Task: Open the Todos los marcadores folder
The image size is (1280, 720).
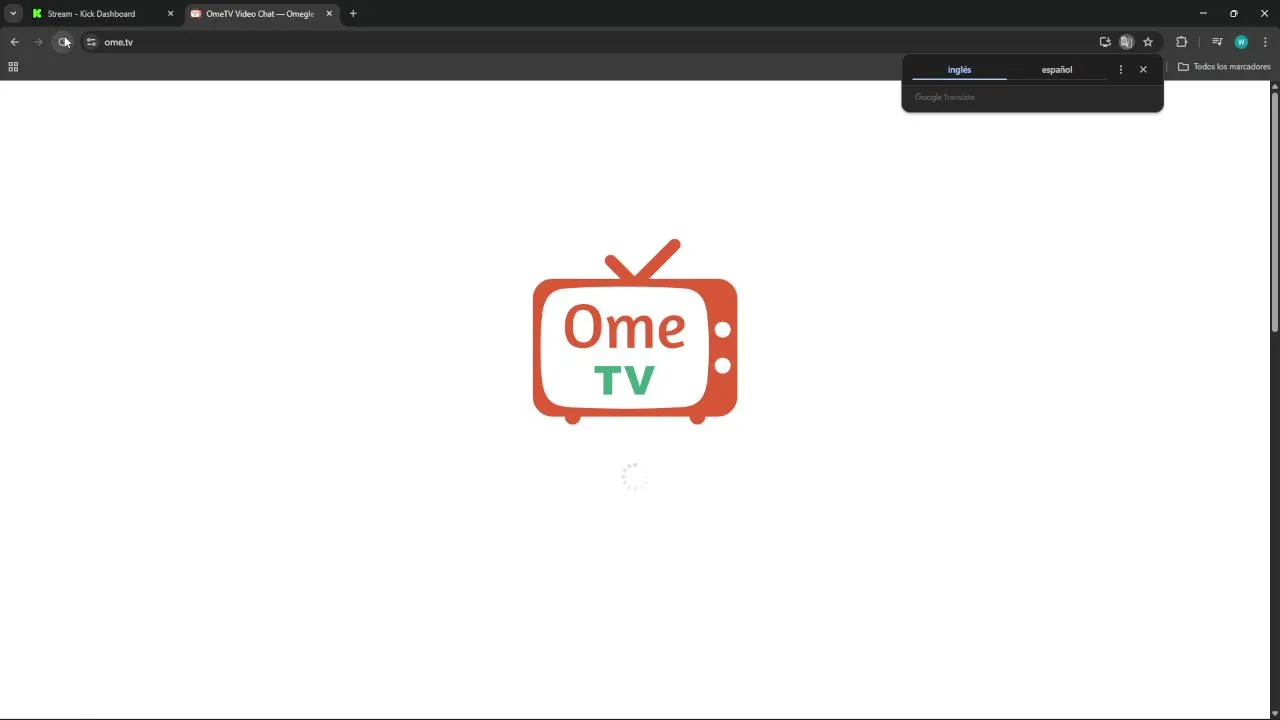Action: (x=1224, y=67)
